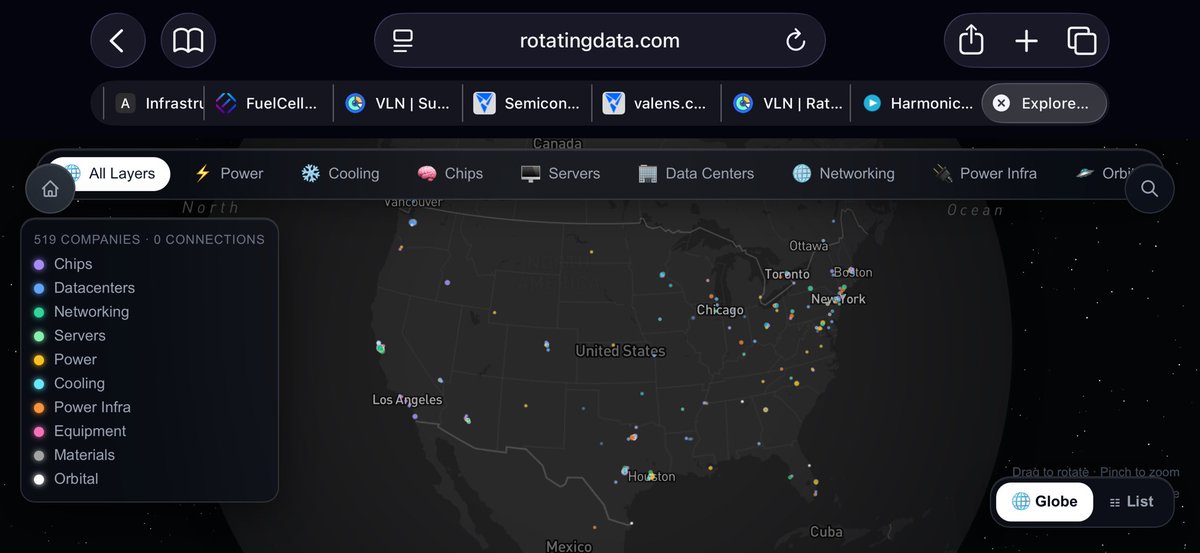The height and width of the screenshot is (553, 1200).
Task: Click the Toronto map label
Action: point(787,274)
